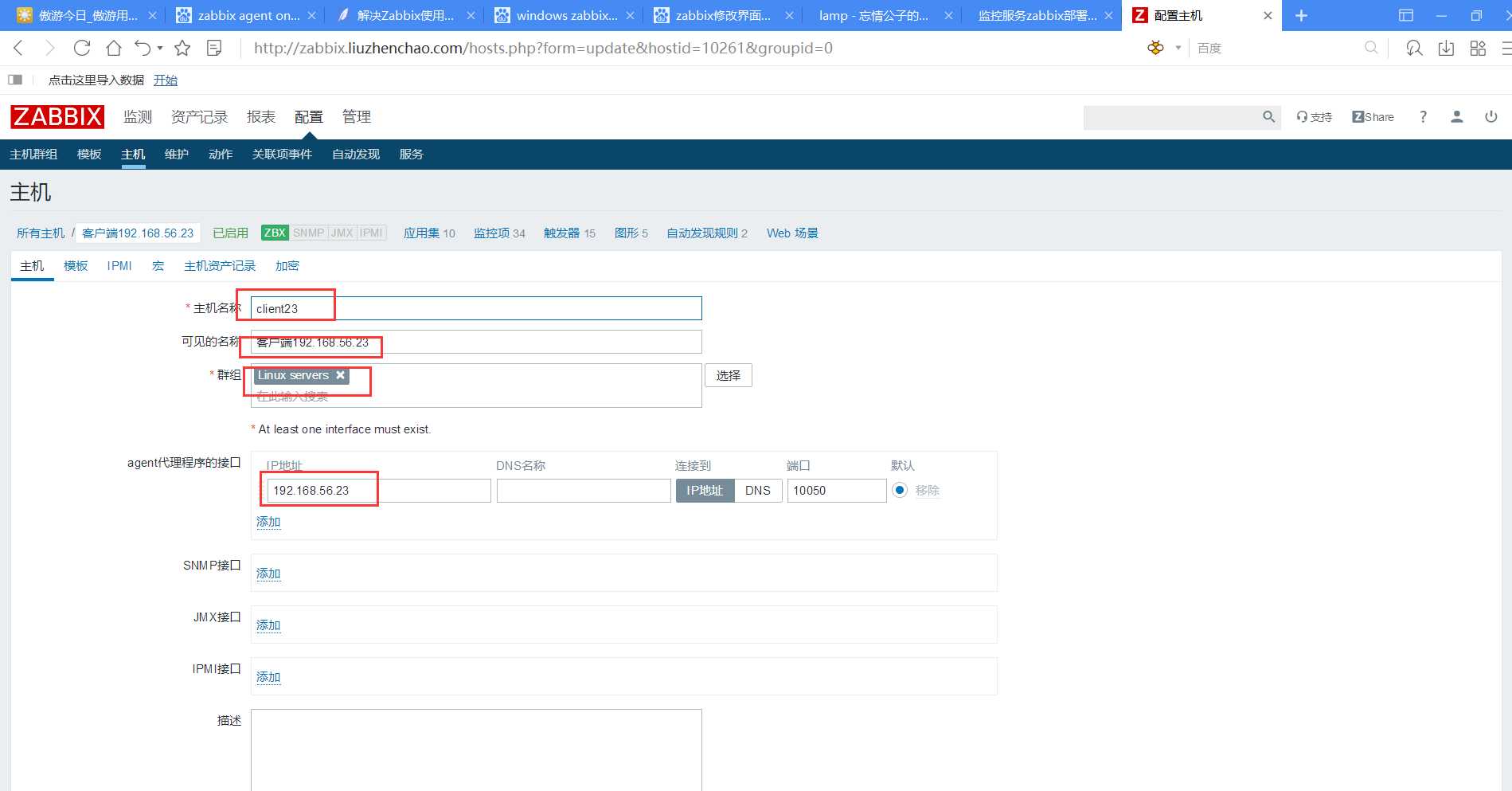The height and width of the screenshot is (791, 1512).
Task: Remove Linux servers group tag
Action: (341, 375)
